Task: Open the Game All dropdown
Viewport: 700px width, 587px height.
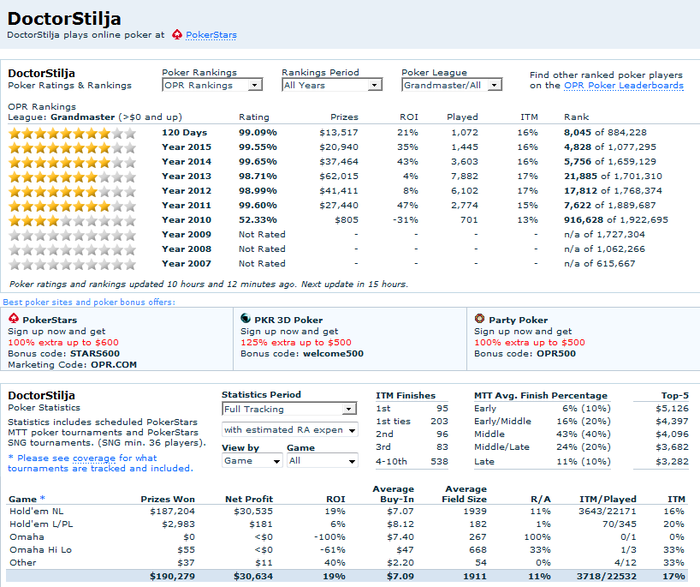Action: click(322, 461)
